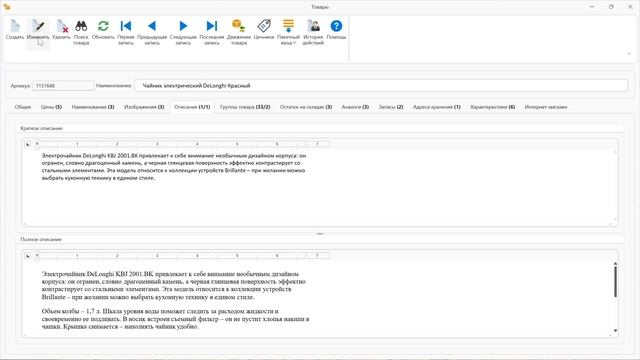Switch to the Аналоги (3) tab
The width and height of the screenshot is (640, 360).
[355, 107]
